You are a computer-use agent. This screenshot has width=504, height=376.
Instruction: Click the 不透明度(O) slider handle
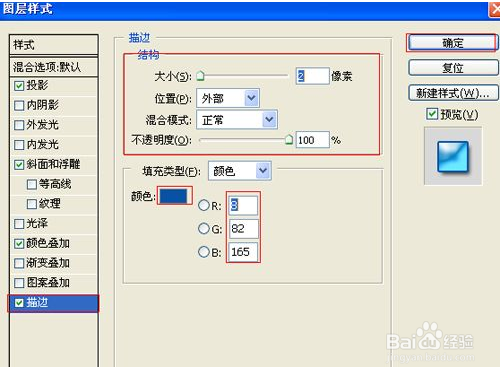[x=289, y=140]
